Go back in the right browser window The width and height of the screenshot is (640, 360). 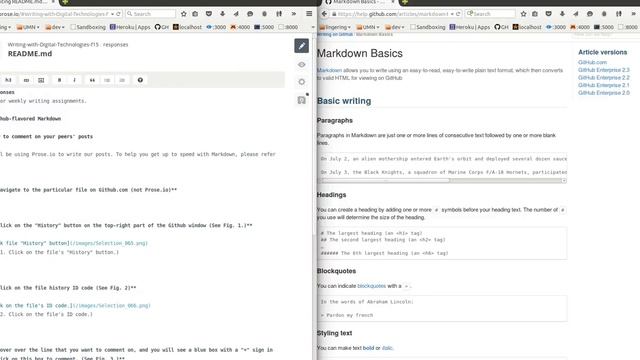pos(324,14)
